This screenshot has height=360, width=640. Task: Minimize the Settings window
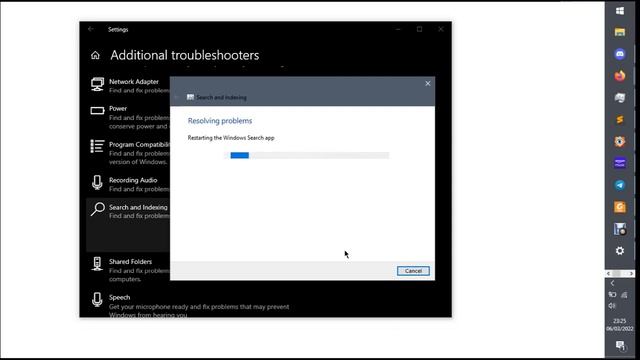tap(398, 29)
